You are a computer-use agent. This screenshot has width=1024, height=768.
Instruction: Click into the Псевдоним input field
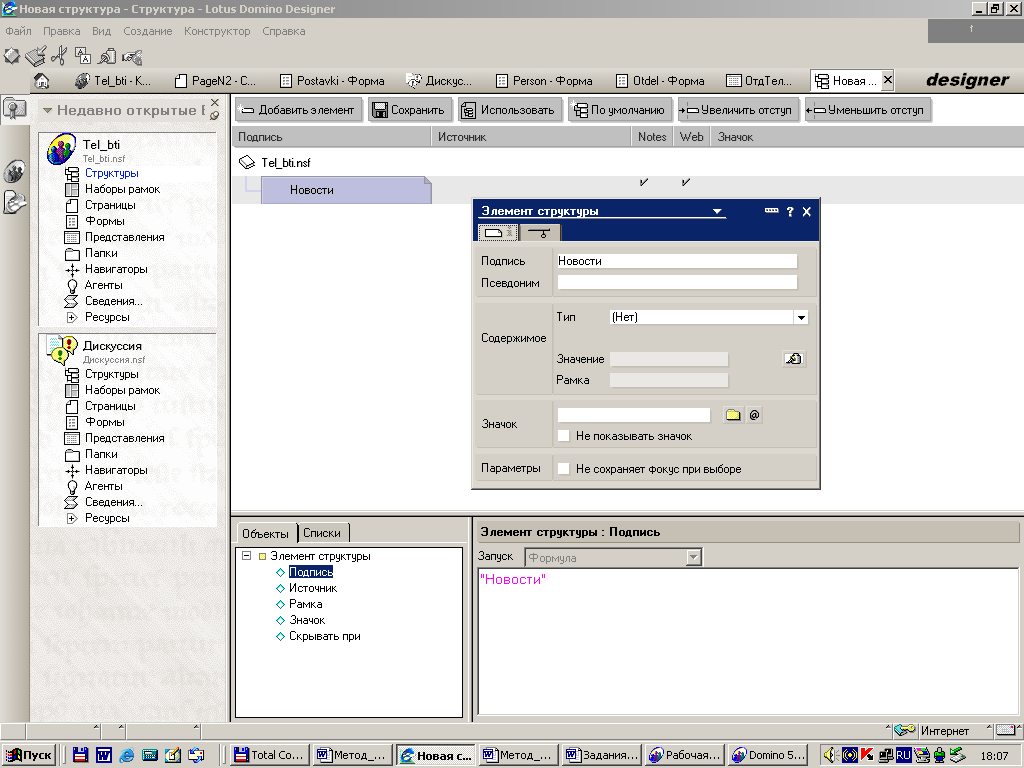coord(677,283)
